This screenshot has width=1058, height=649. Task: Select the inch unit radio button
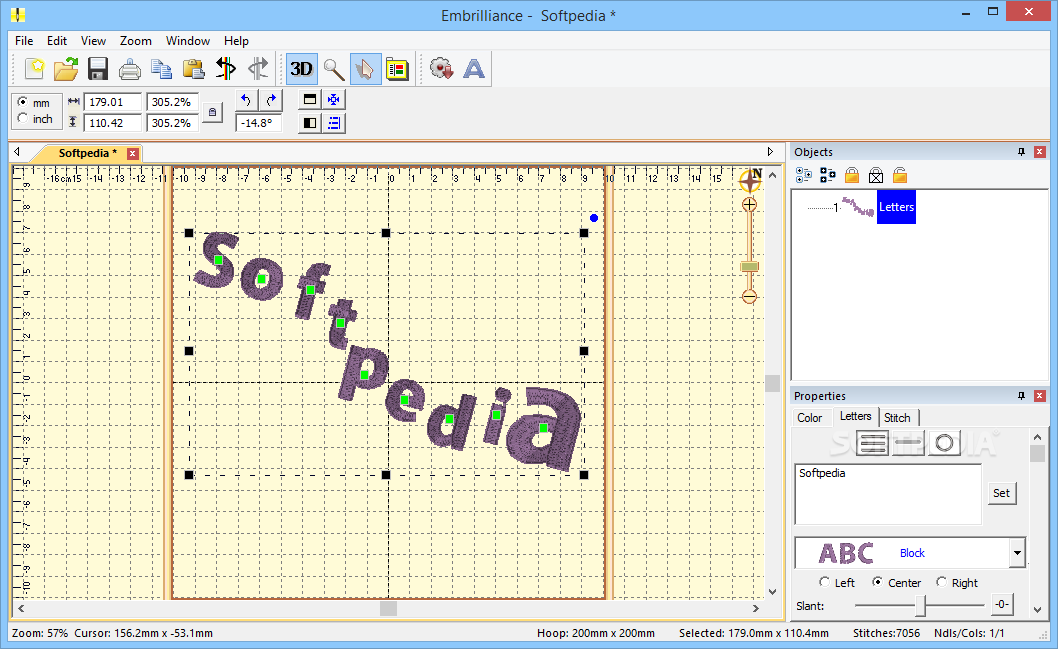coord(23,118)
